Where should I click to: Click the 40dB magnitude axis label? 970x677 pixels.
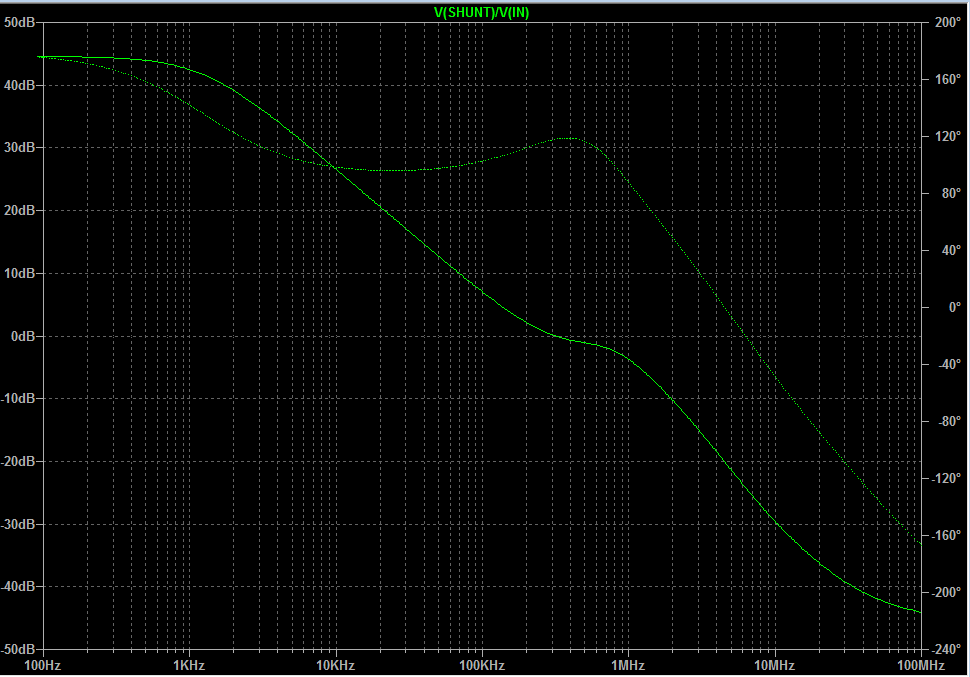(19, 85)
